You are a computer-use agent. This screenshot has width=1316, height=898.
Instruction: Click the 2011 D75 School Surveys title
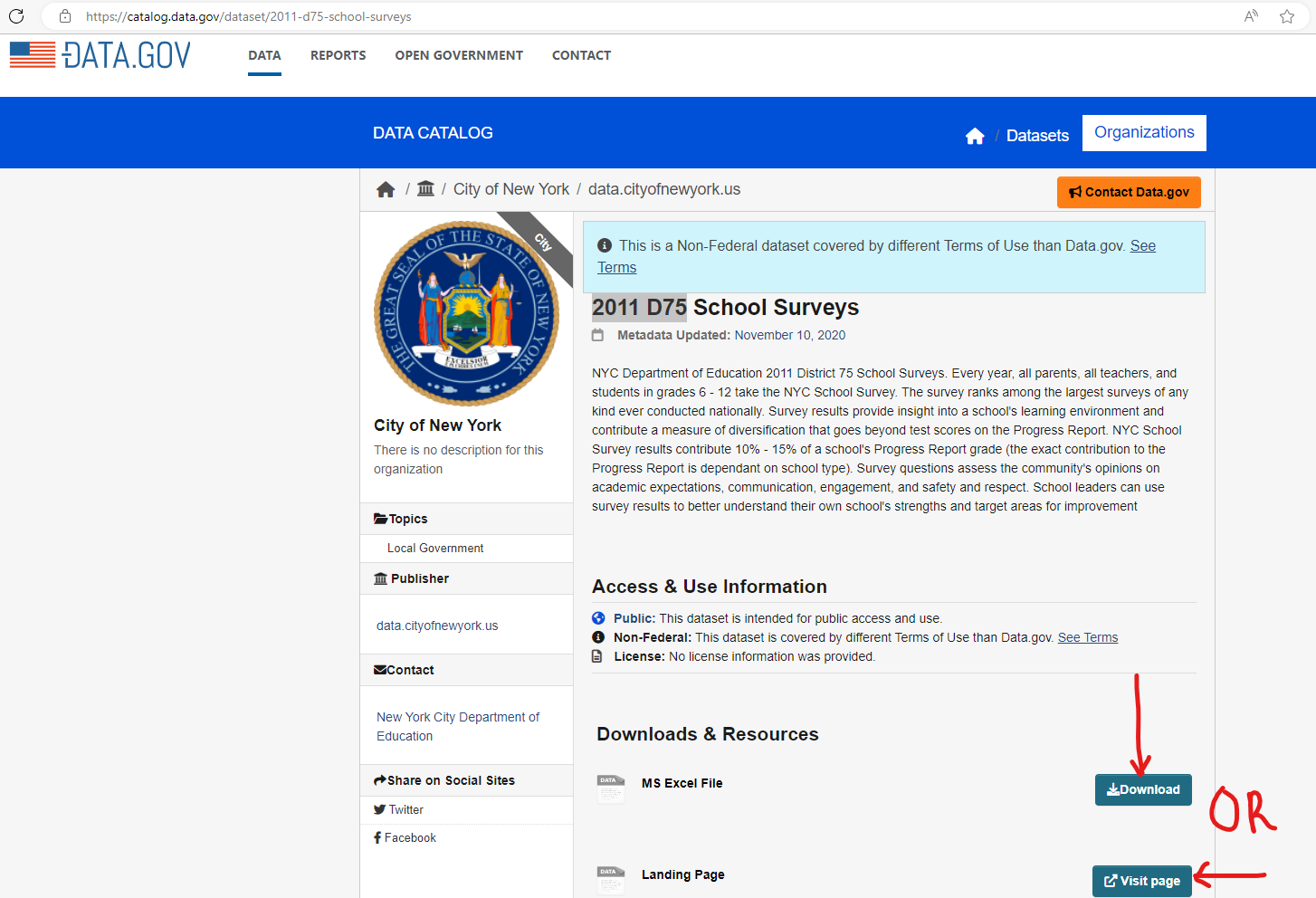726,308
